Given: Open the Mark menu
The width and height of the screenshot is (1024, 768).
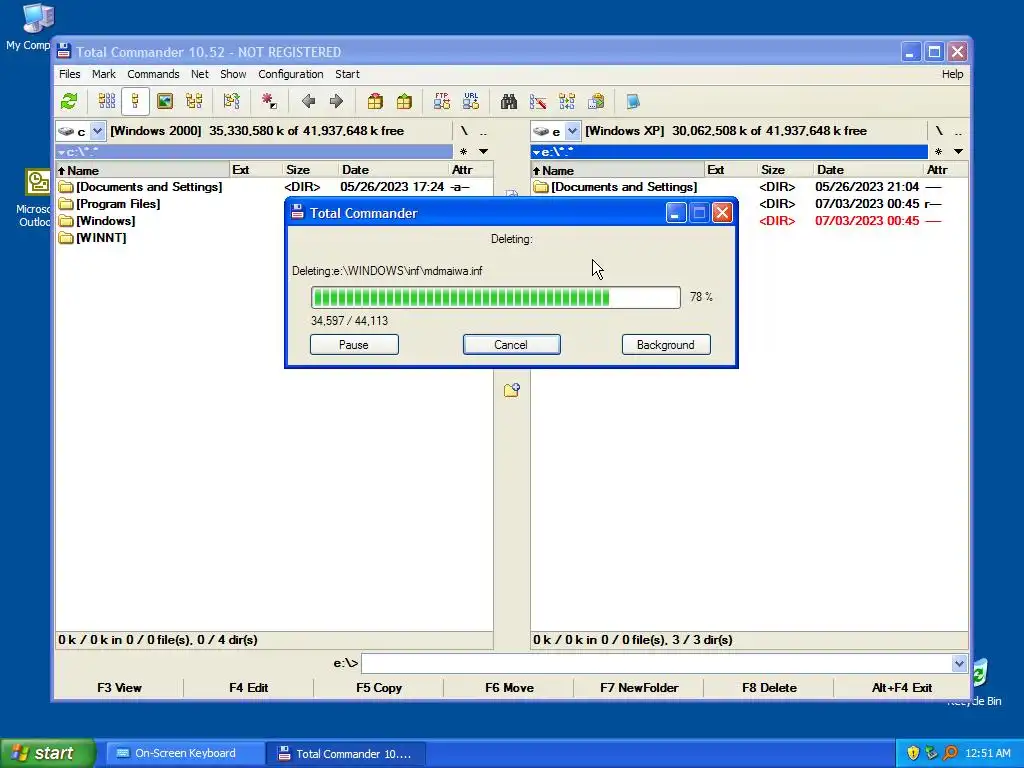Looking at the screenshot, I should tap(103, 74).
